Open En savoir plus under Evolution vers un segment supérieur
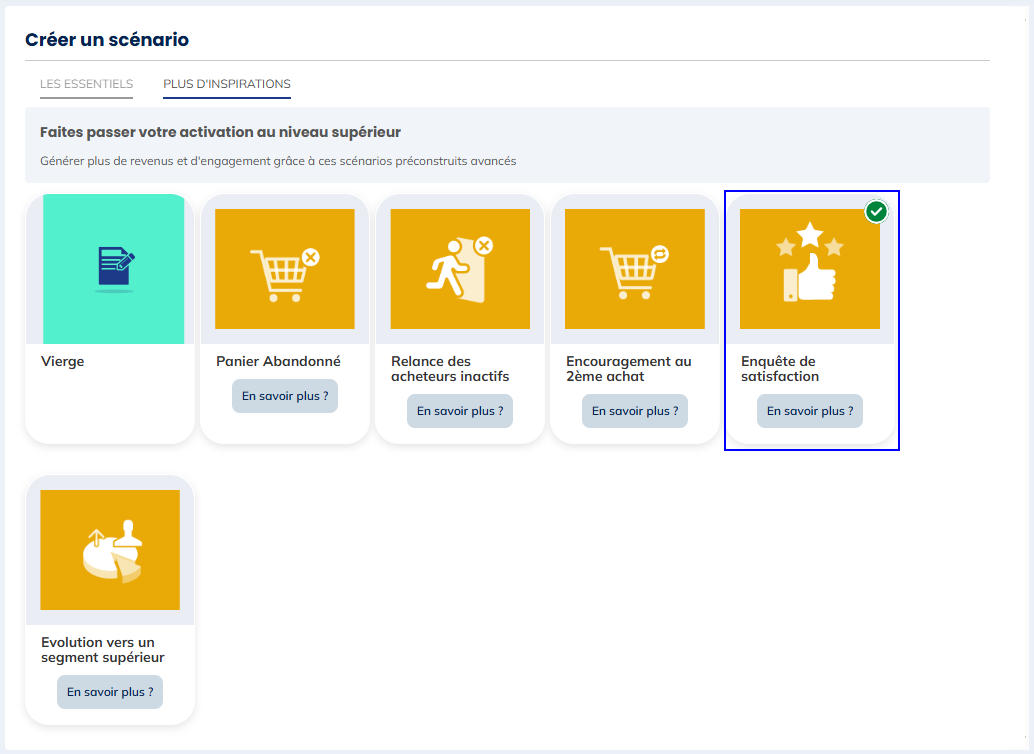The image size is (1034, 754). click(x=110, y=692)
